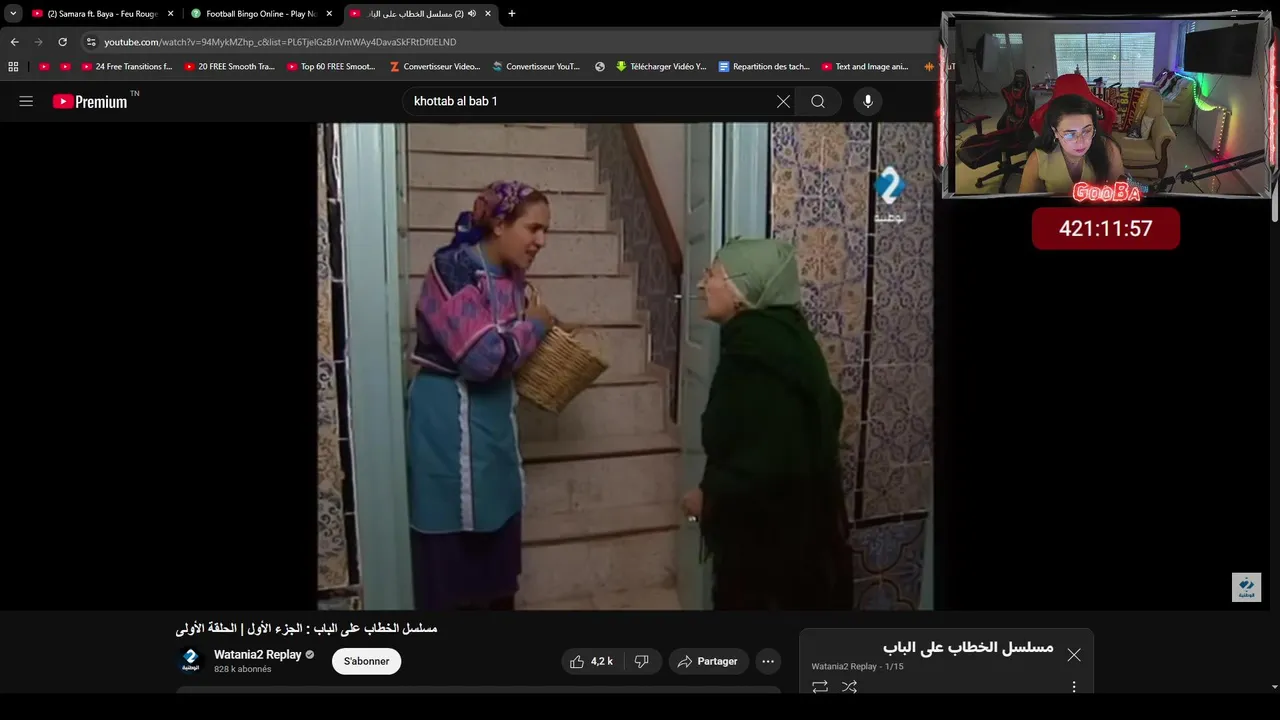The width and height of the screenshot is (1280, 720).
Task: Click the playlist title مسلسل الخطاب على الباب
Action: click(x=968, y=647)
